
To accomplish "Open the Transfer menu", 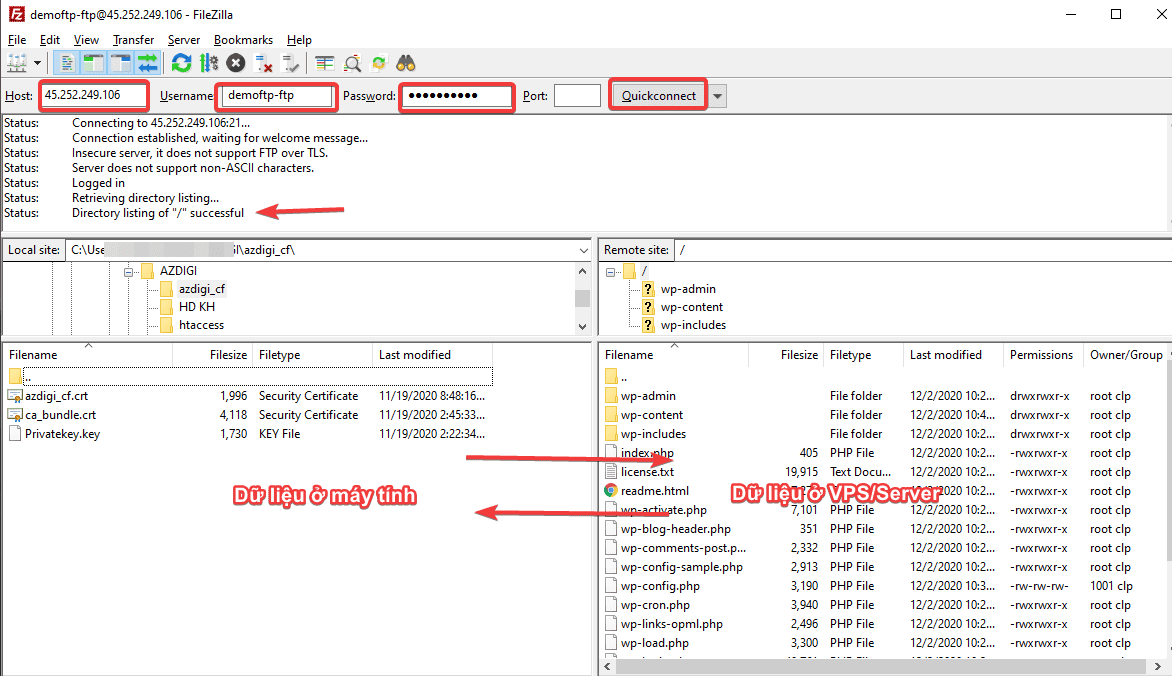I will [x=133, y=40].
